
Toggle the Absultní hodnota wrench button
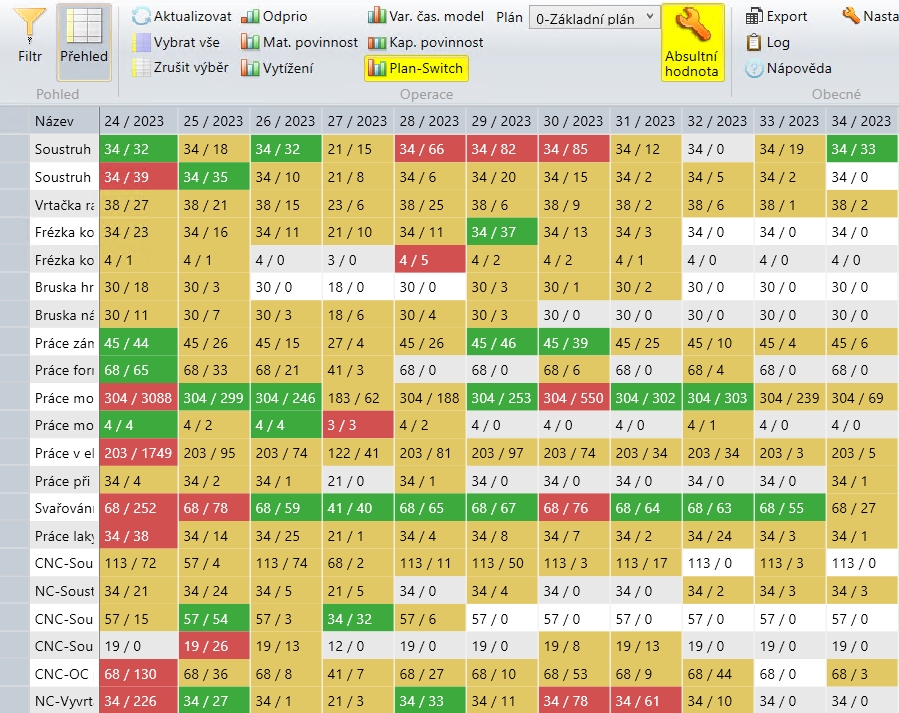click(x=692, y=42)
